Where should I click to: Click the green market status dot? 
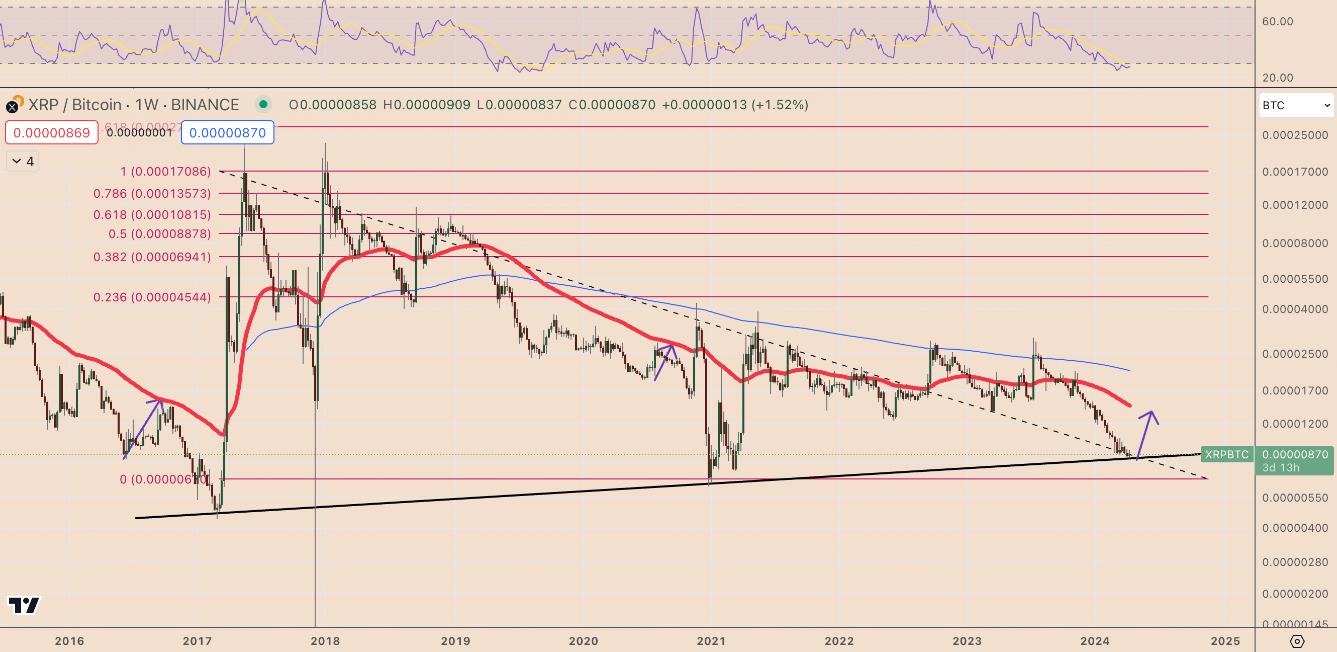[x=263, y=104]
